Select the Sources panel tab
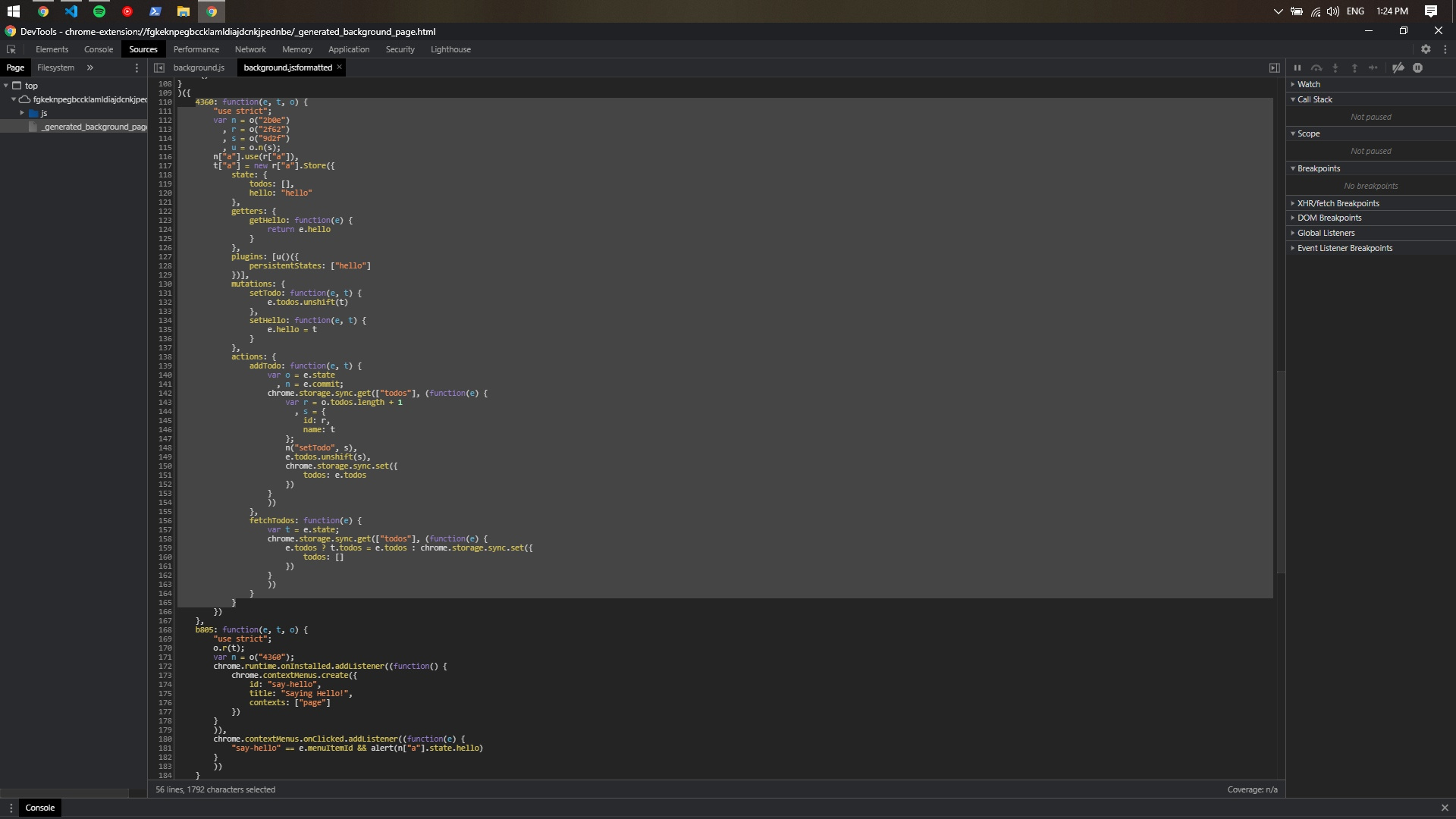1456x819 pixels. click(143, 49)
